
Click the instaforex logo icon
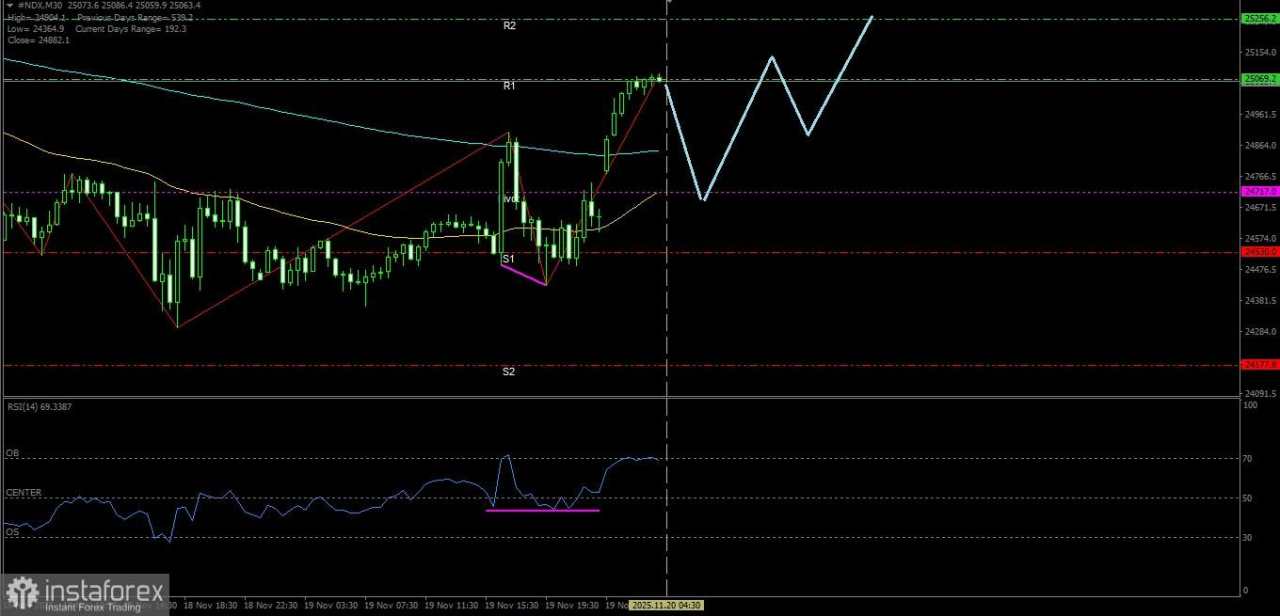pos(20,593)
